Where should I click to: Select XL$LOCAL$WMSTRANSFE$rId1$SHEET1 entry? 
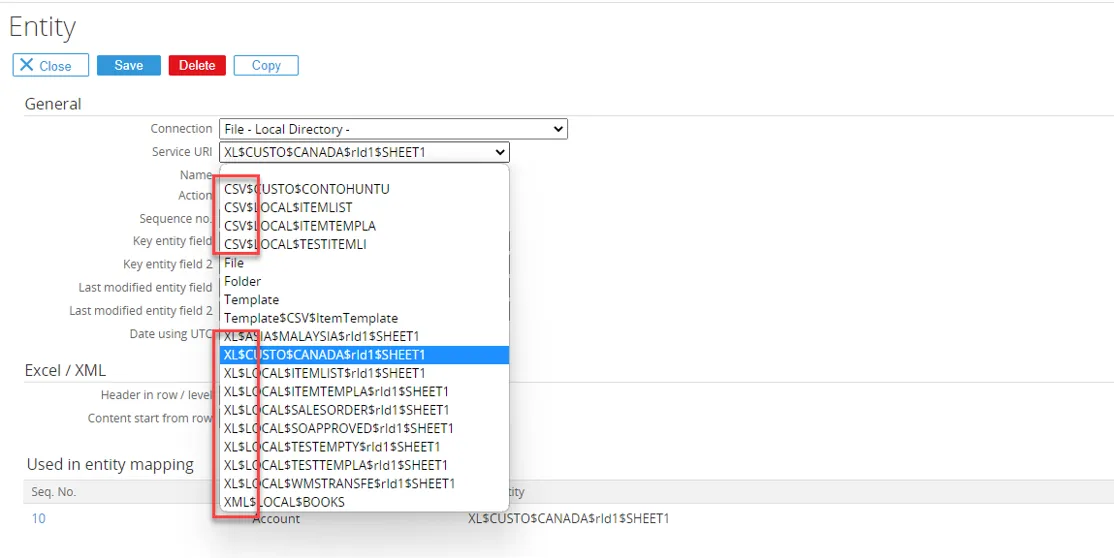339,483
